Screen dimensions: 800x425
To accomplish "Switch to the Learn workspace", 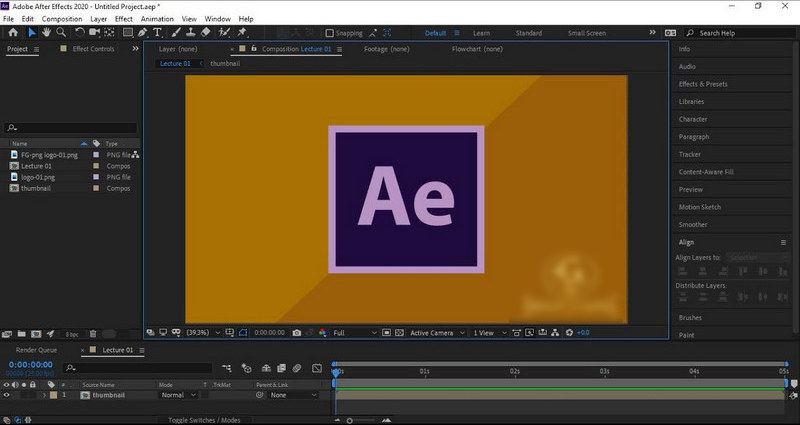I will [x=481, y=33].
